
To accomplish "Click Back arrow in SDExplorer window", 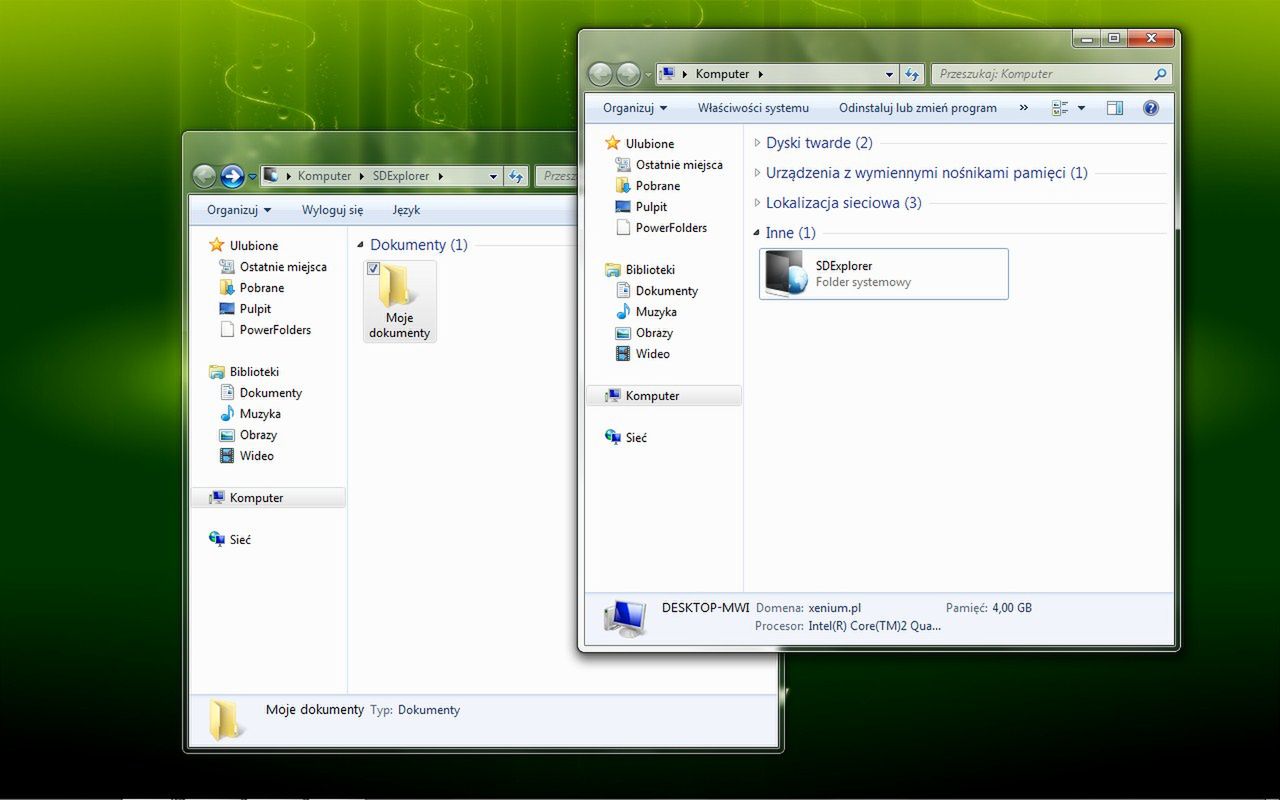I will (x=204, y=176).
